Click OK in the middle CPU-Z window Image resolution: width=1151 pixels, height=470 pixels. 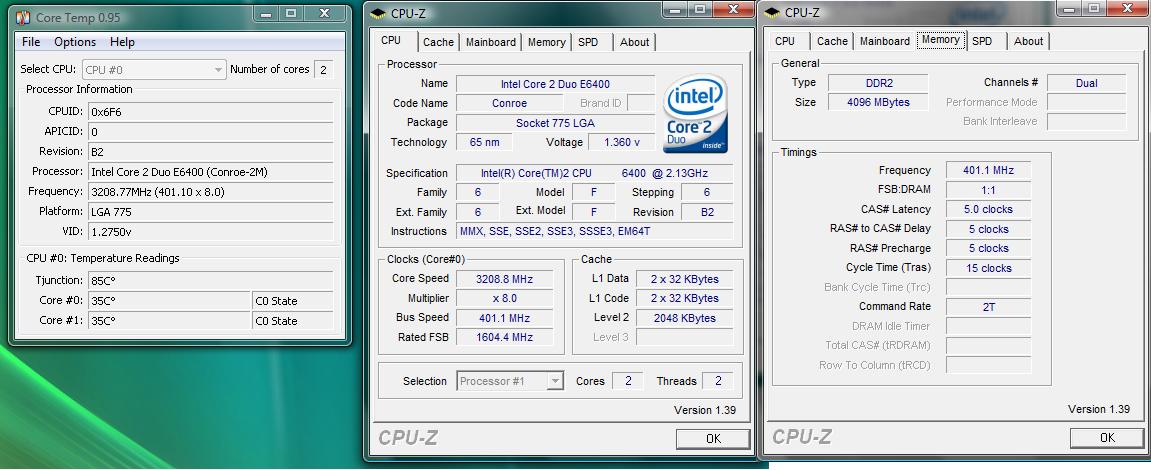[713, 438]
